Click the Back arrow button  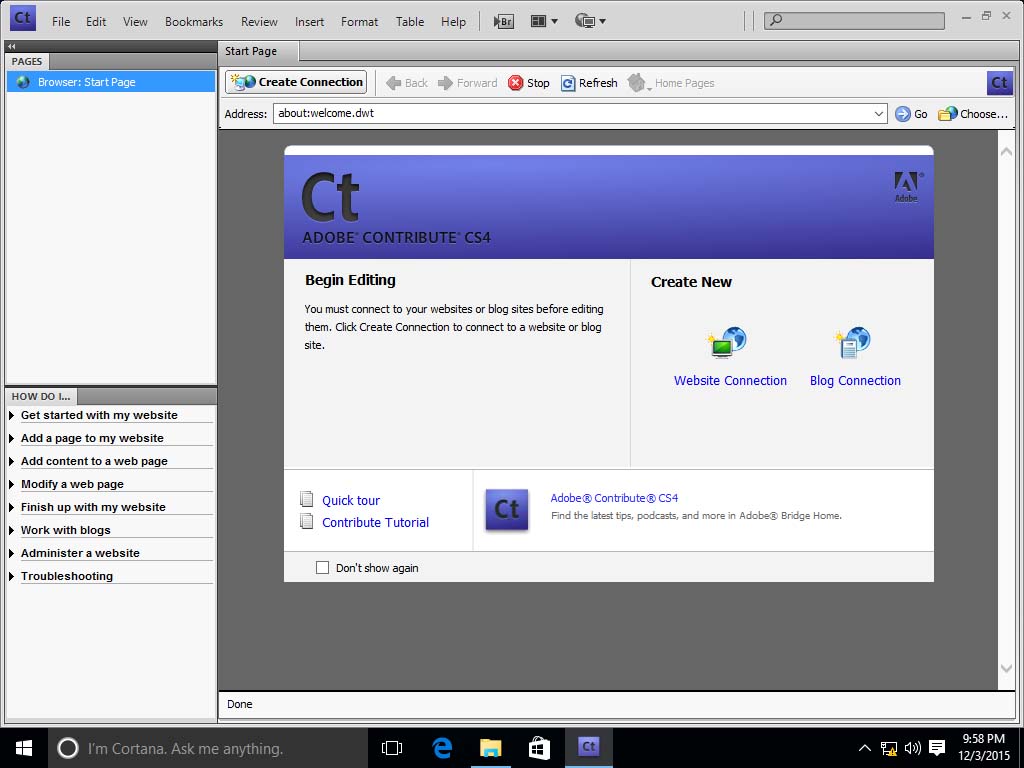click(407, 83)
